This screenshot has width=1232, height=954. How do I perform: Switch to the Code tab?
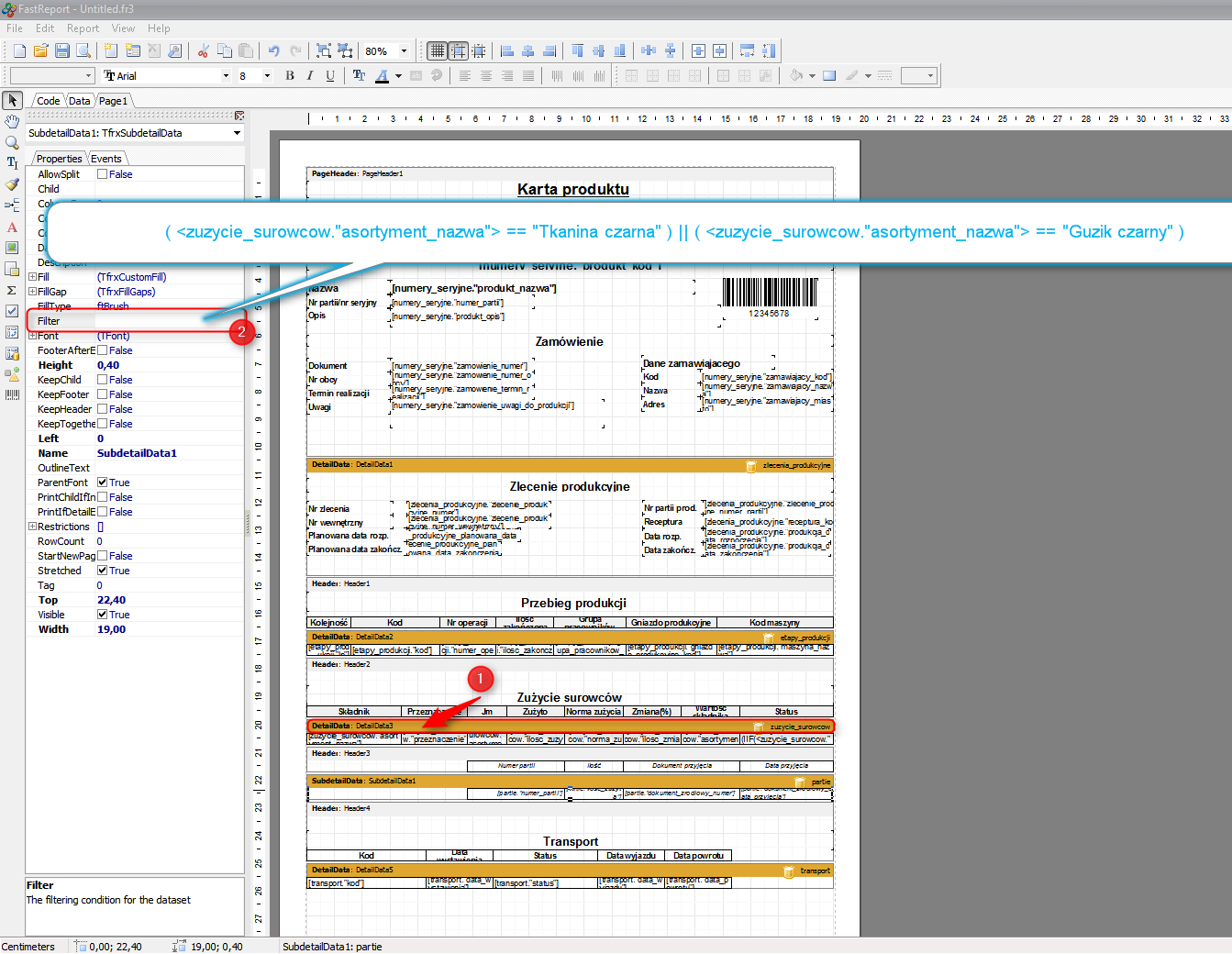[49, 101]
